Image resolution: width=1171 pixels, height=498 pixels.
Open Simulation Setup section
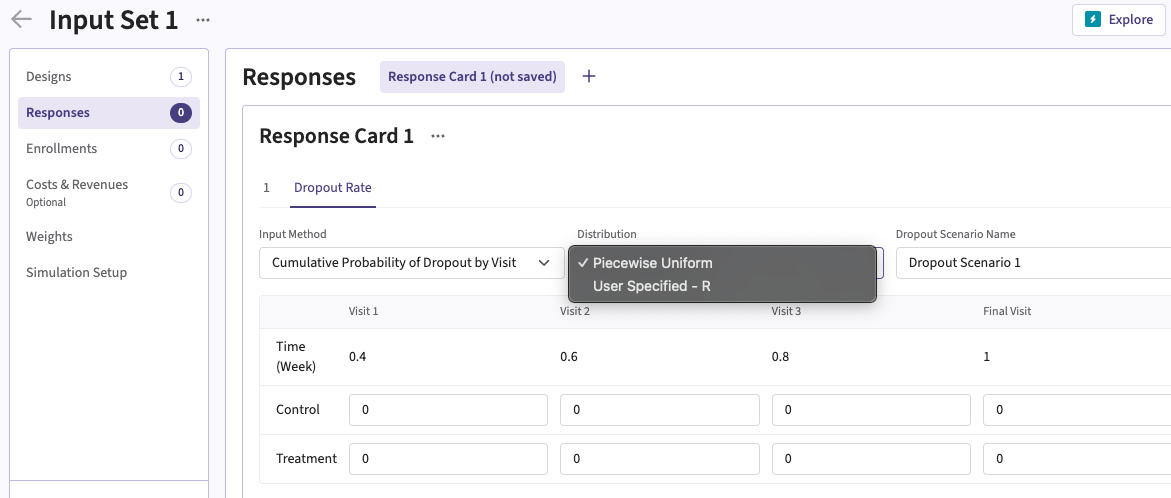point(76,273)
